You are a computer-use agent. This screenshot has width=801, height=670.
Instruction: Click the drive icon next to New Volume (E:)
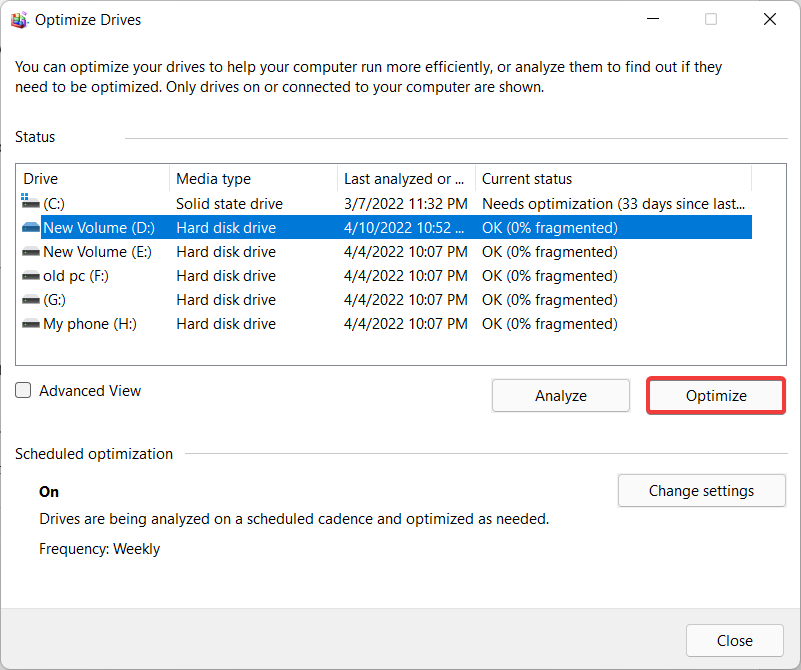31,251
